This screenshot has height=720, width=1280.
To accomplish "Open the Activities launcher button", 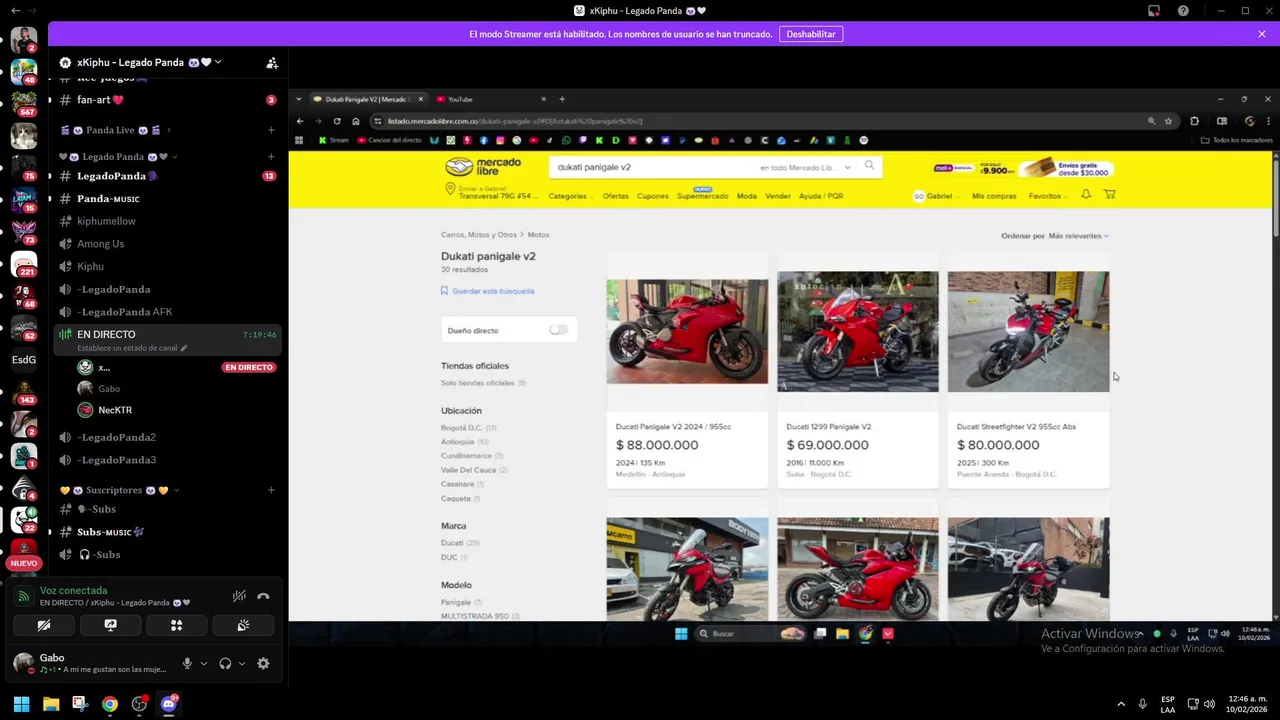I will click(x=176, y=625).
